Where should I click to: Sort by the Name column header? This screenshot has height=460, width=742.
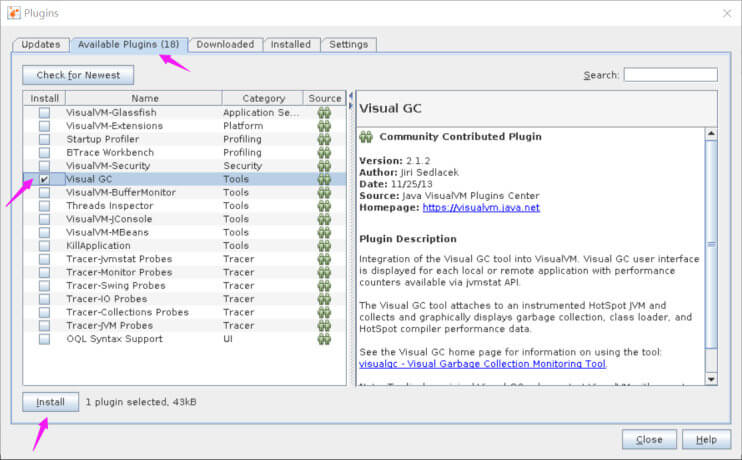tap(144, 98)
